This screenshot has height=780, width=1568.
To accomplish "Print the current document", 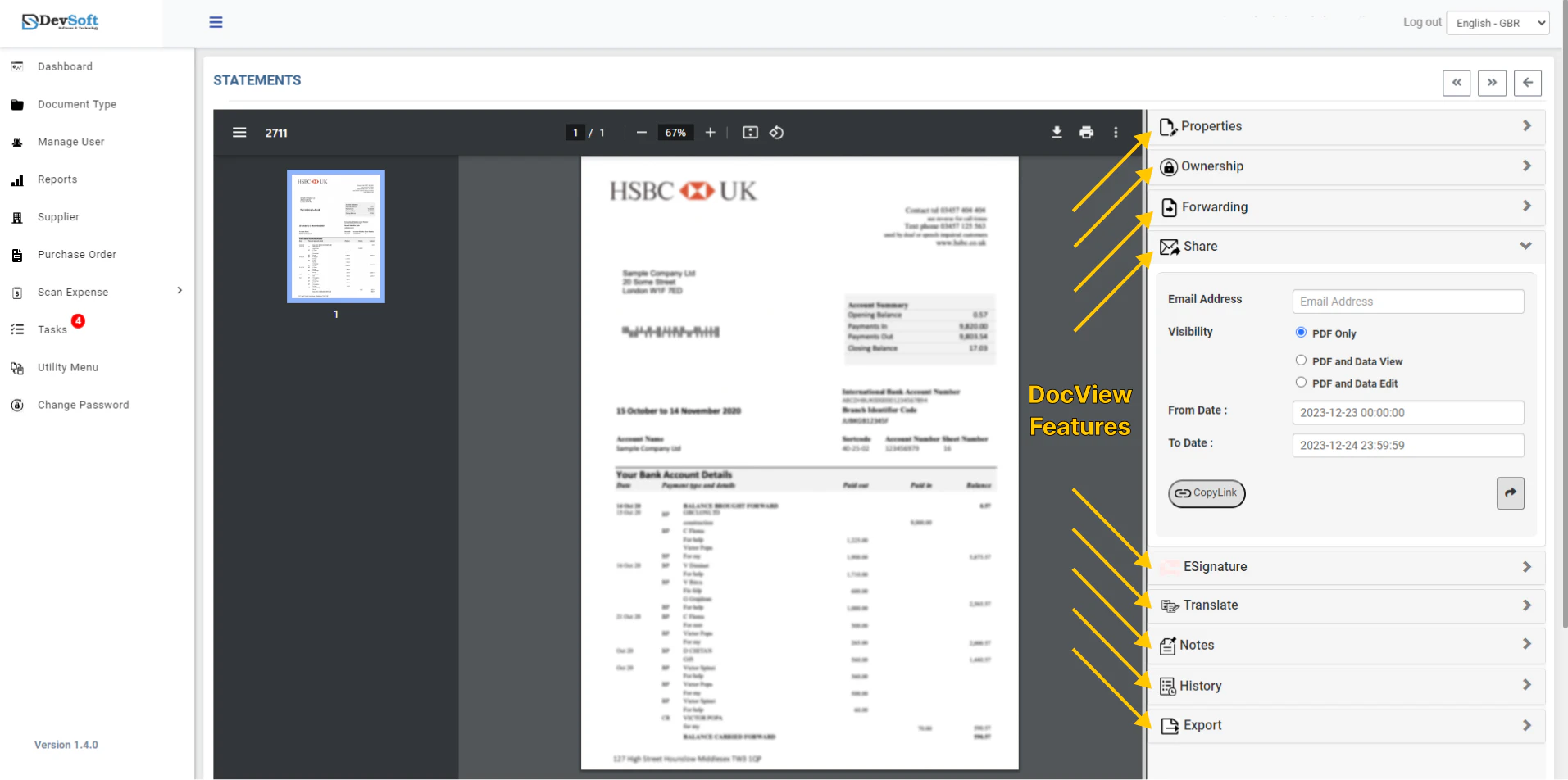I will click(1086, 132).
